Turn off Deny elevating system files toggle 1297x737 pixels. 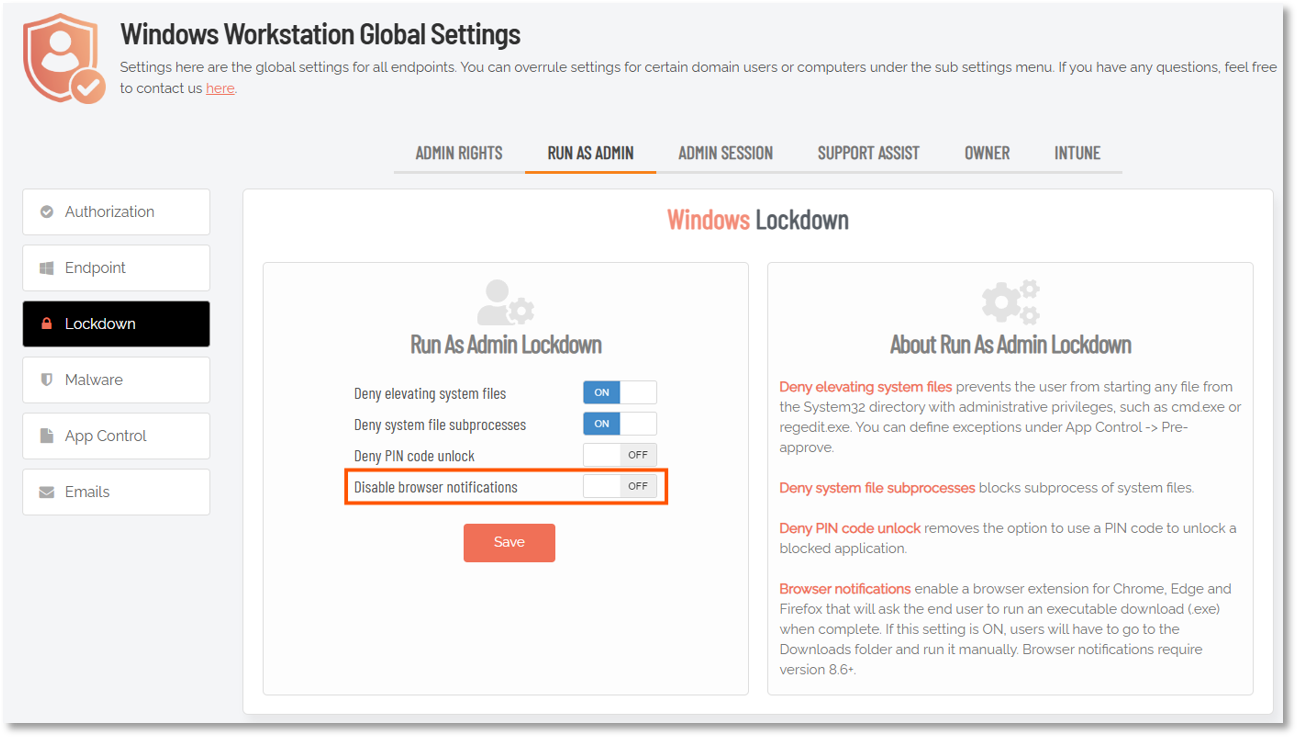point(620,393)
